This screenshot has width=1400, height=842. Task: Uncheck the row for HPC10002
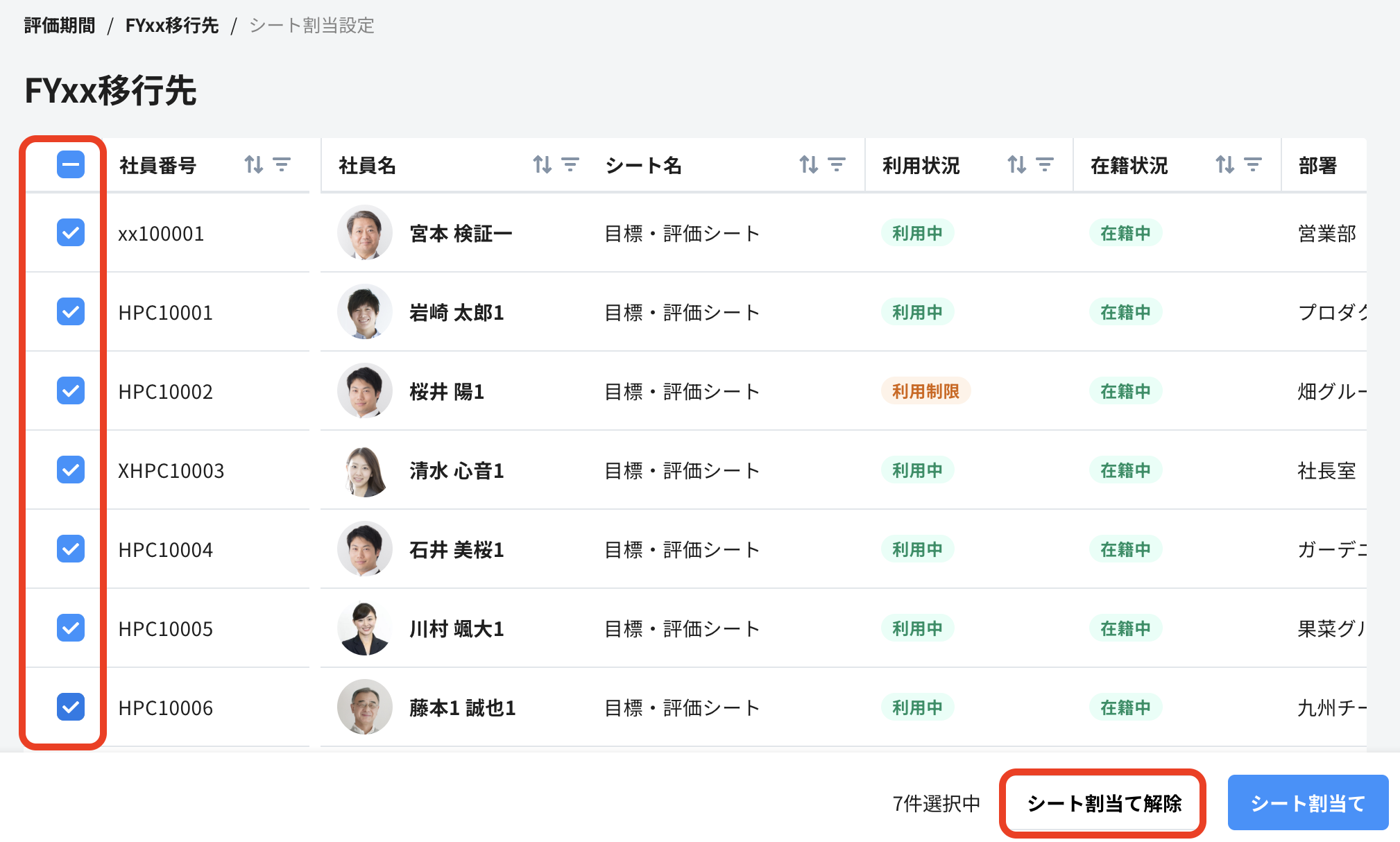pos(71,391)
